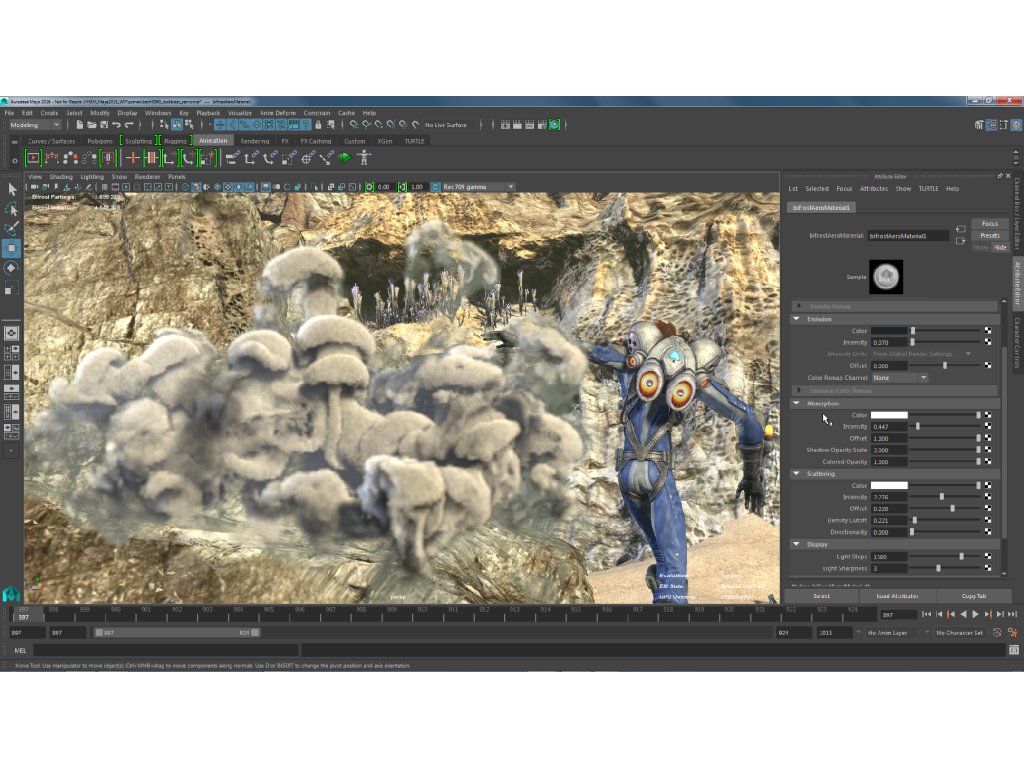Viewport: 1024px width, 768px height.
Task: Switch to the Rendering shelf tab
Action: point(254,141)
